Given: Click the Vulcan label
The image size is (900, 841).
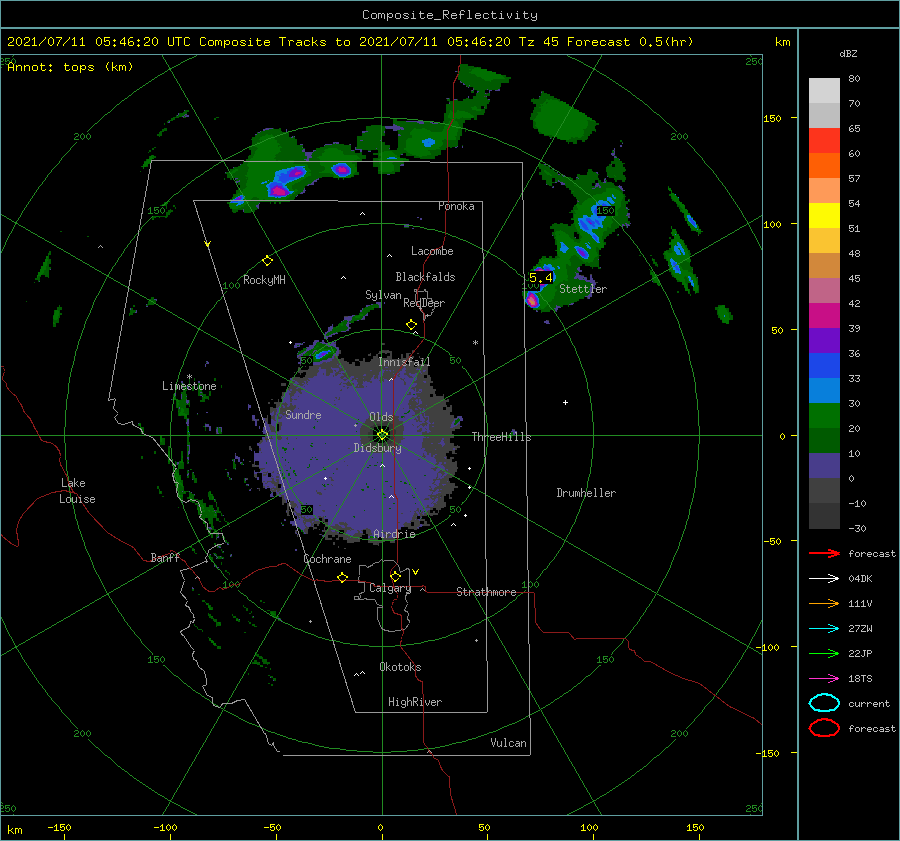Looking at the screenshot, I should tap(509, 743).
